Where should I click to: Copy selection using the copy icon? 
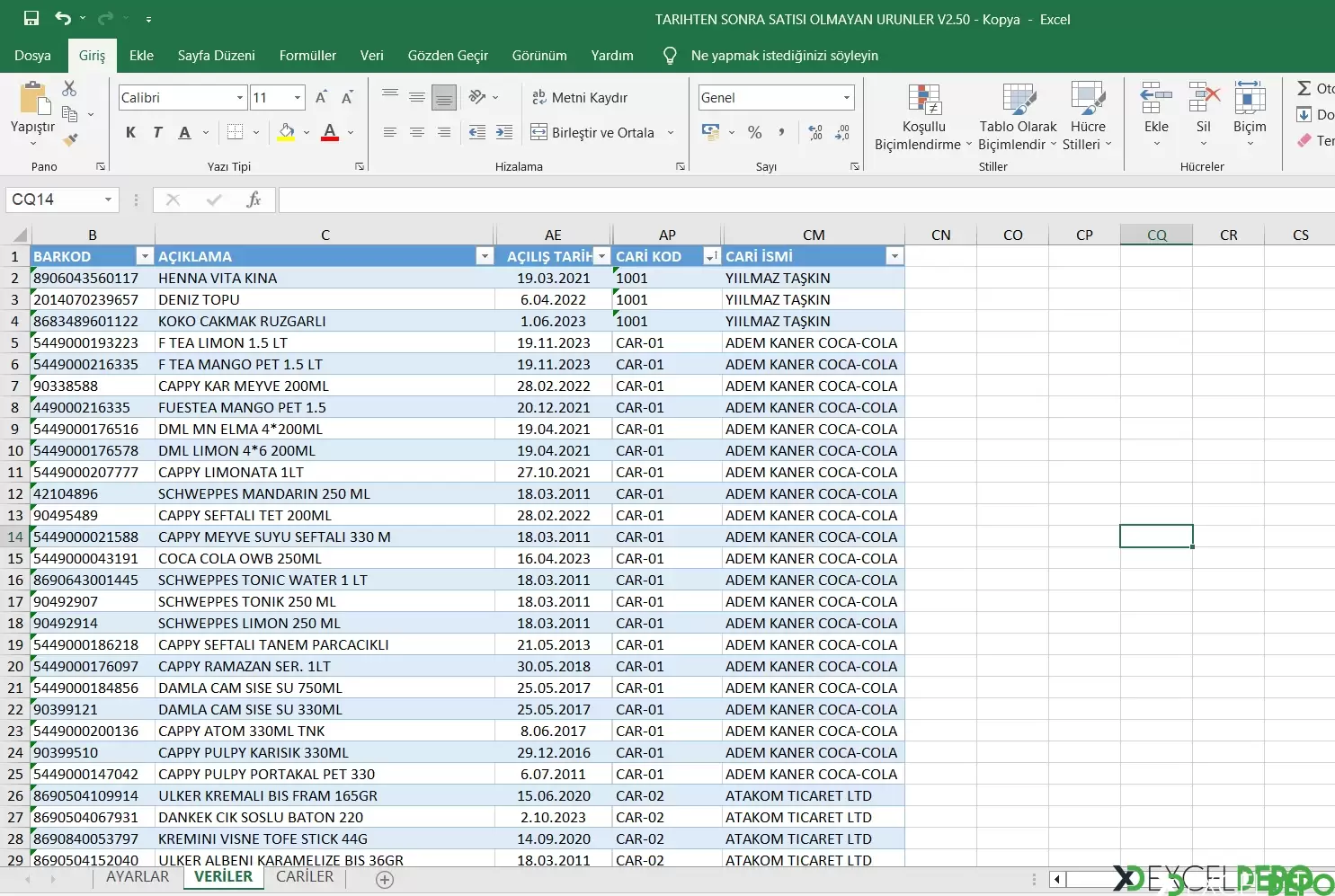(x=69, y=114)
